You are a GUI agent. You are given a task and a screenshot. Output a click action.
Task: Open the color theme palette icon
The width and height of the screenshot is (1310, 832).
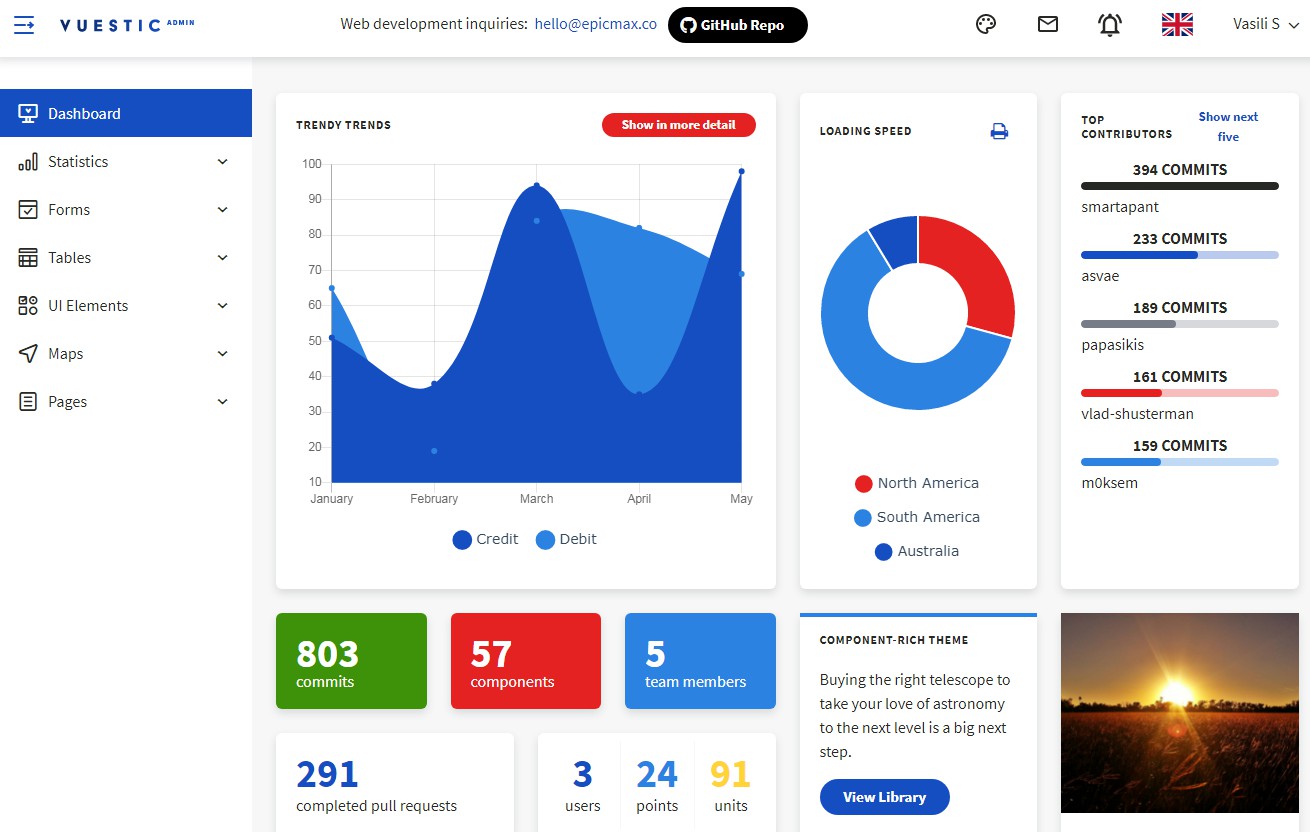(x=986, y=25)
